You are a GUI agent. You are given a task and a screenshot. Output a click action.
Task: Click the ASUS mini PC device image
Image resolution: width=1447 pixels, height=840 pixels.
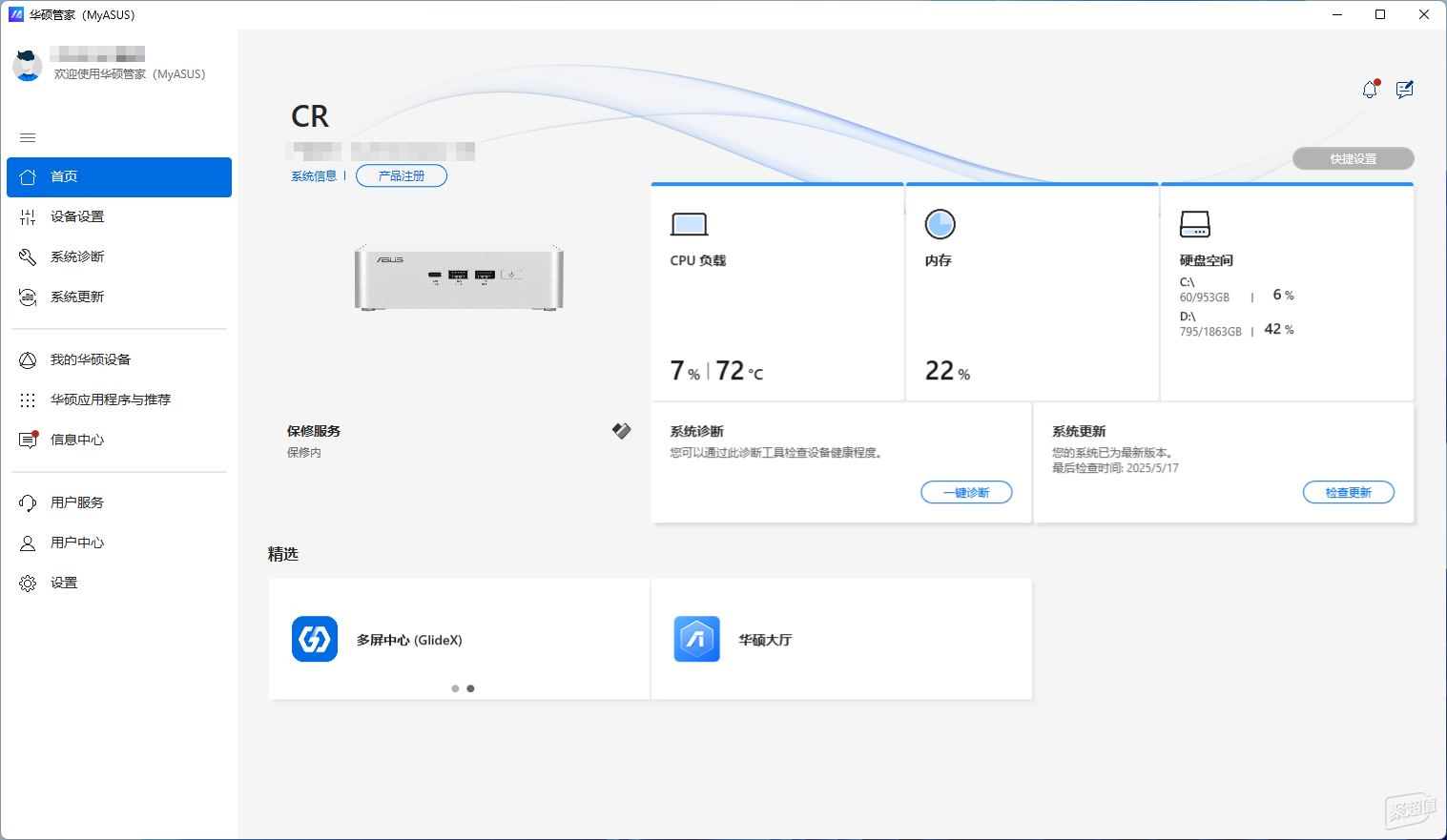coord(459,277)
